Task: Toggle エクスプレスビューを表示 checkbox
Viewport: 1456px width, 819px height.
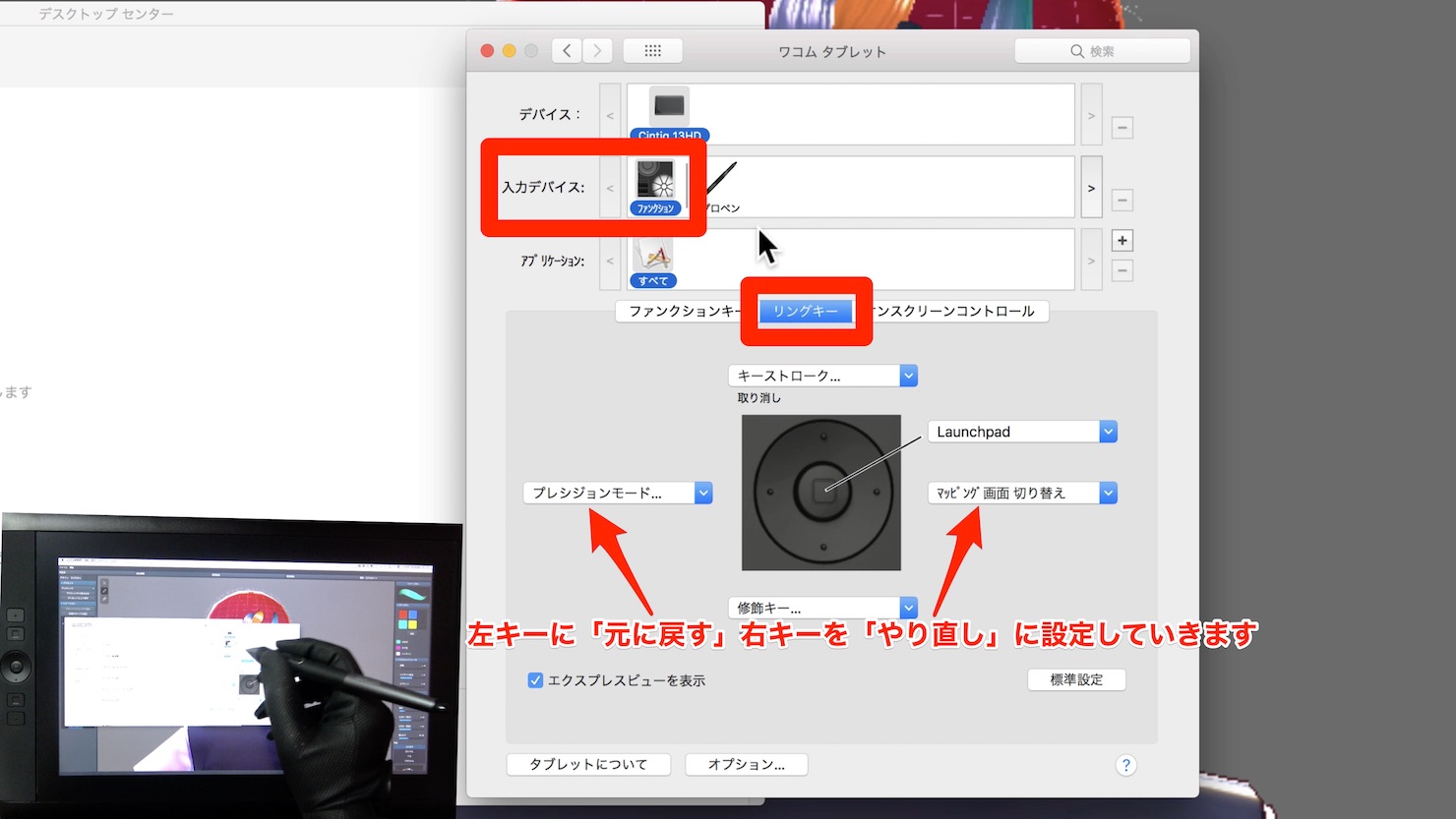Action: point(535,680)
